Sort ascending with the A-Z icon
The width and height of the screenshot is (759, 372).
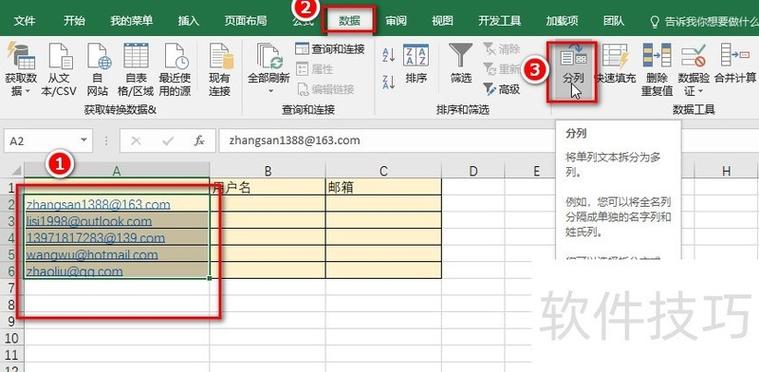tap(389, 55)
